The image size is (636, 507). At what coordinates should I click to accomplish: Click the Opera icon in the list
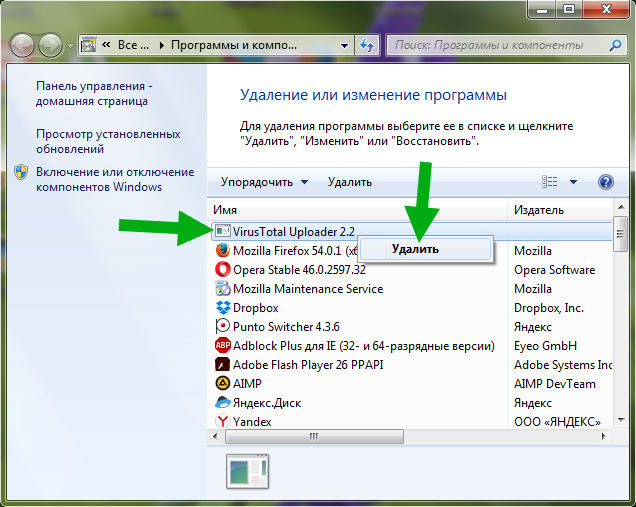tap(222, 269)
